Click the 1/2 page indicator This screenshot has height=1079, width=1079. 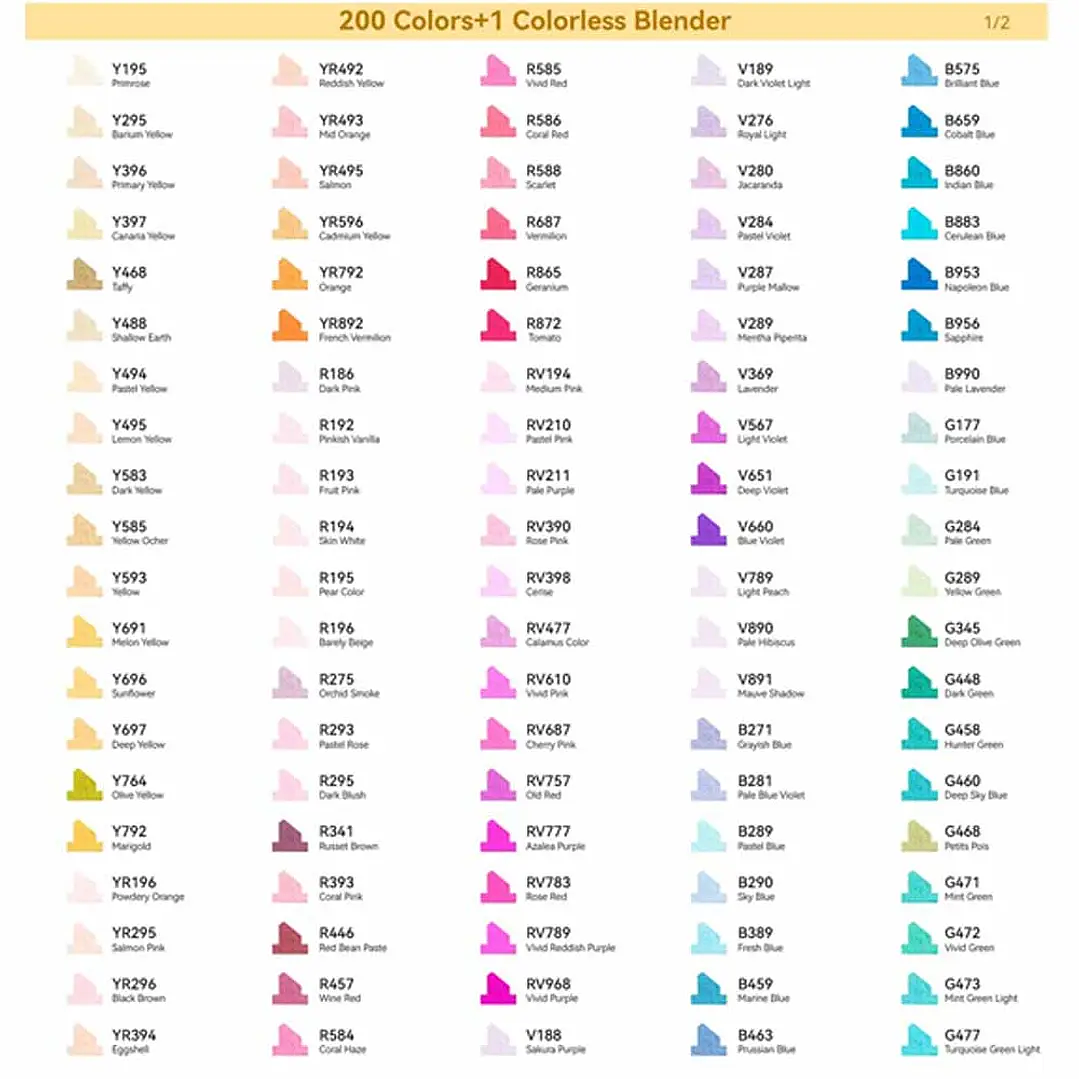[x=997, y=22]
